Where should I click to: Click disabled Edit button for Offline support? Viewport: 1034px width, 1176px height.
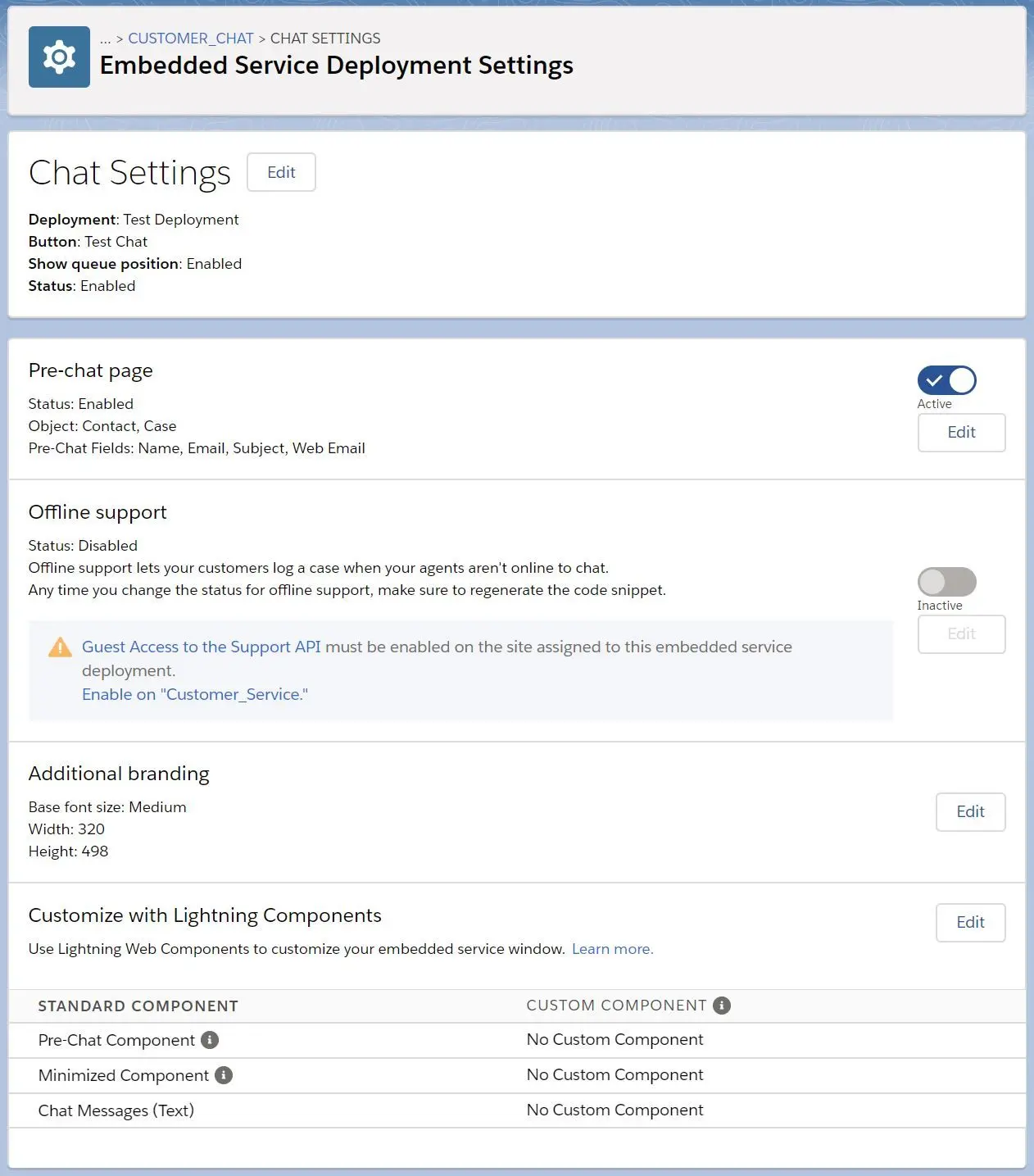tap(961, 634)
